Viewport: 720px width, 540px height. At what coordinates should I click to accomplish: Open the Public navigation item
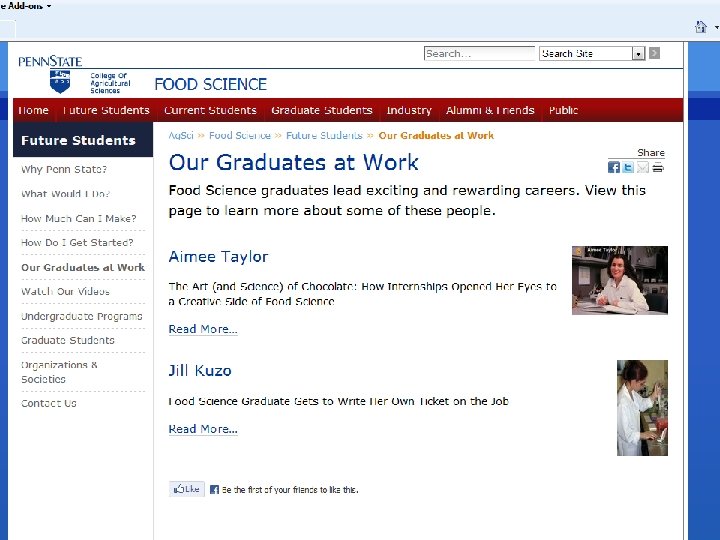563,110
